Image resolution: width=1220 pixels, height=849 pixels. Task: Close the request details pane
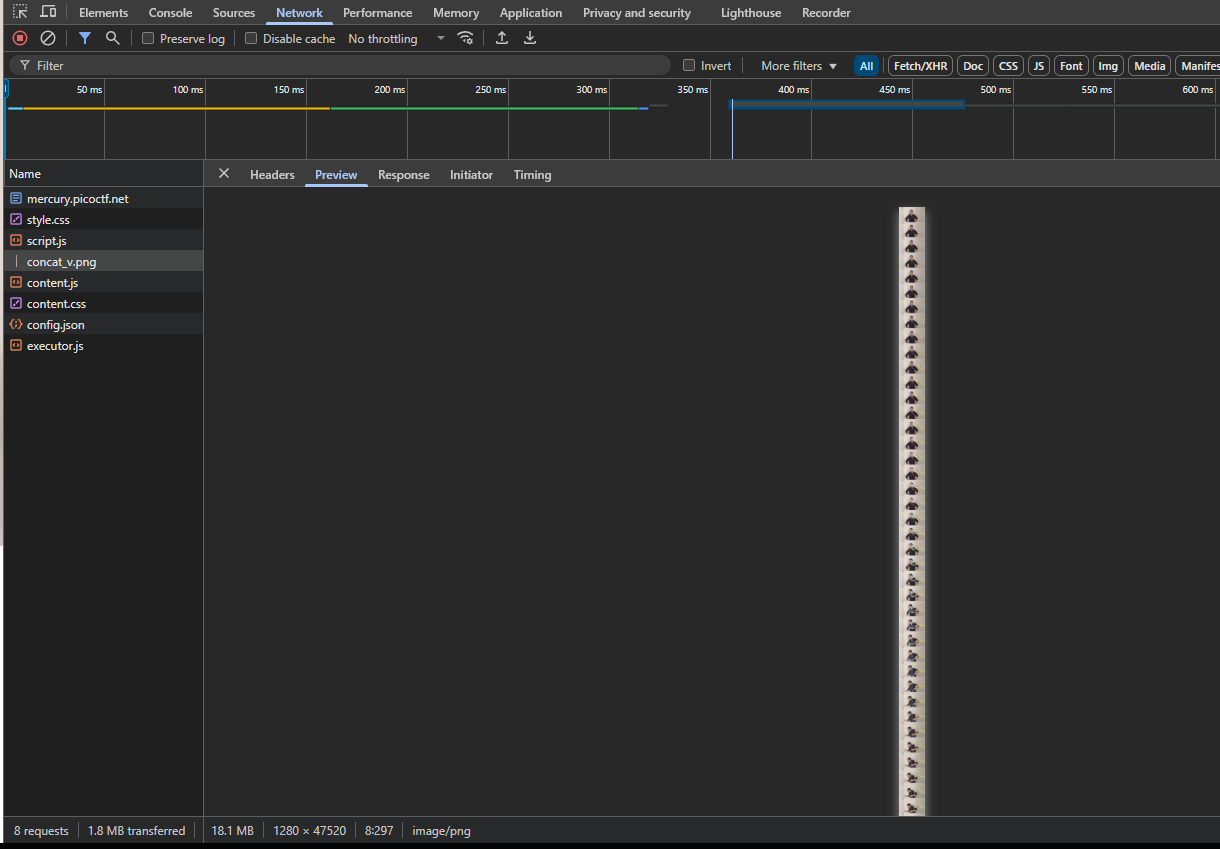point(224,174)
